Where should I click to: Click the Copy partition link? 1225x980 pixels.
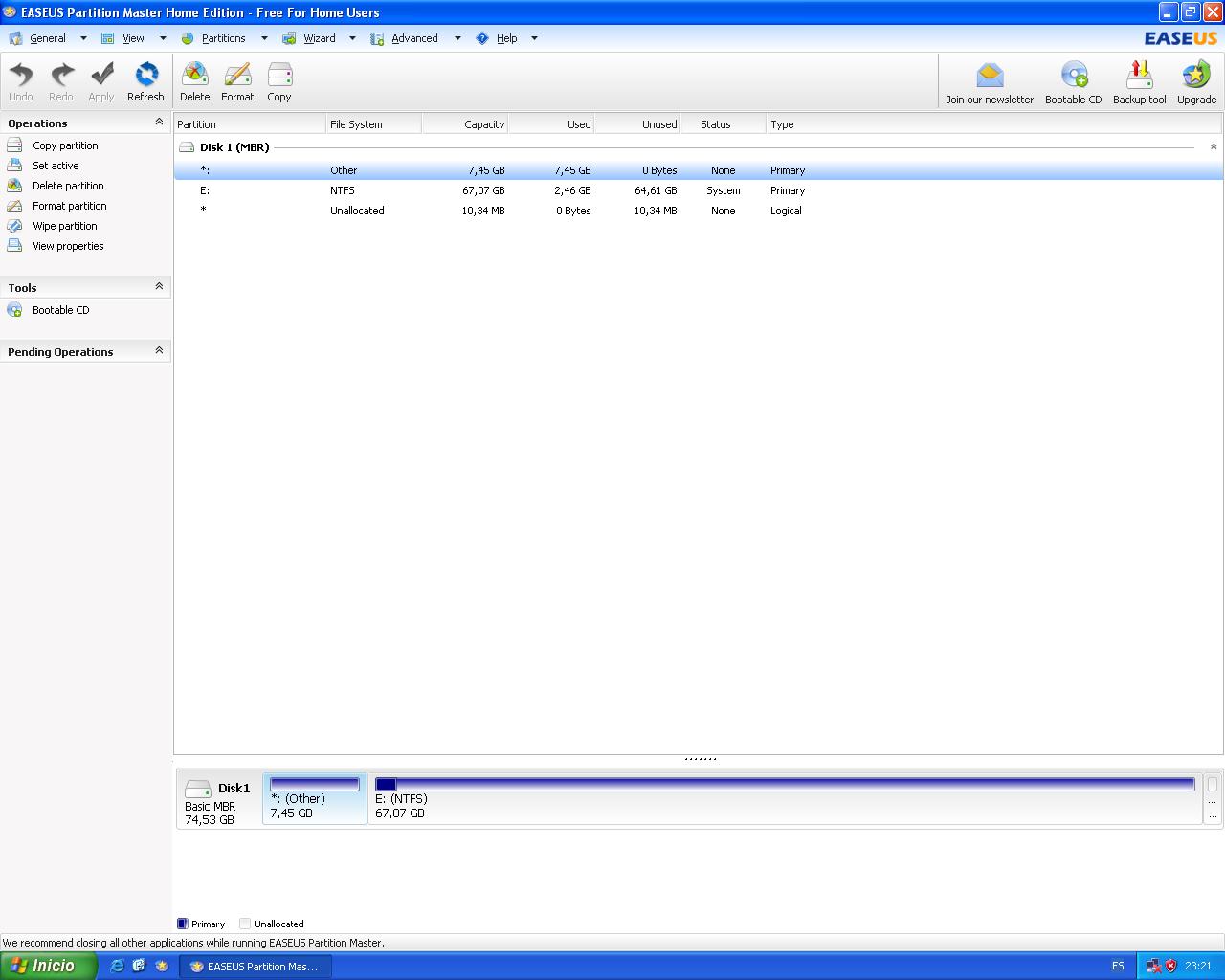[65, 145]
